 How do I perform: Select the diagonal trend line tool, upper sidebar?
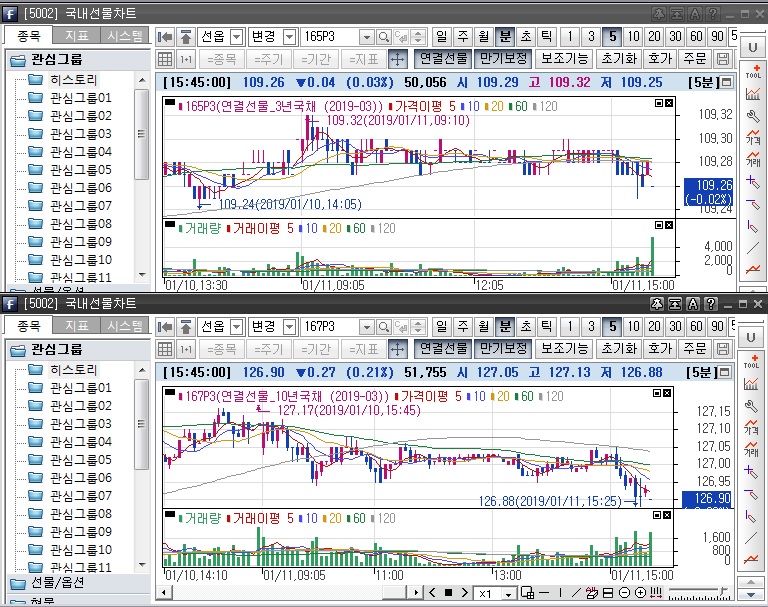(752, 247)
